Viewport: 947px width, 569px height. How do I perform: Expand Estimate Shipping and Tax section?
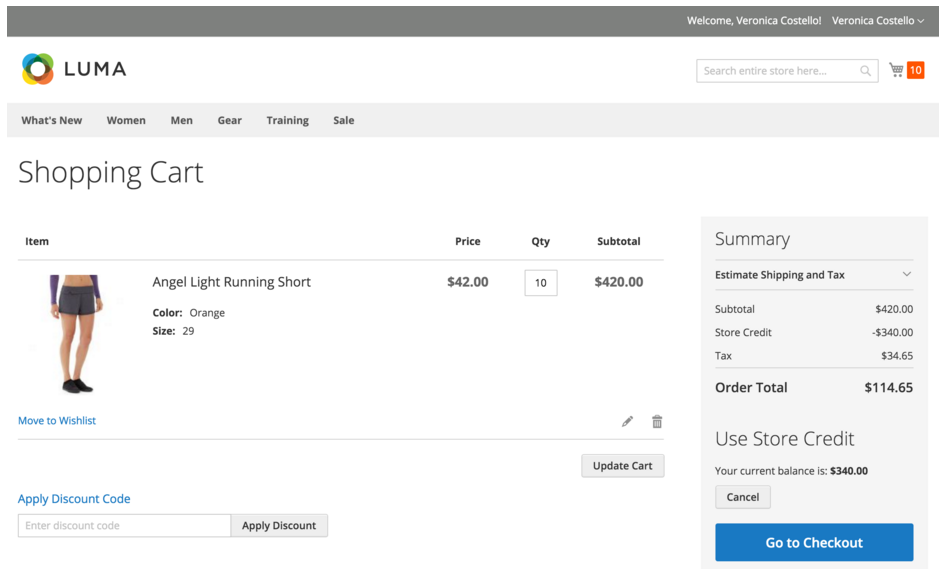[x=814, y=275]
